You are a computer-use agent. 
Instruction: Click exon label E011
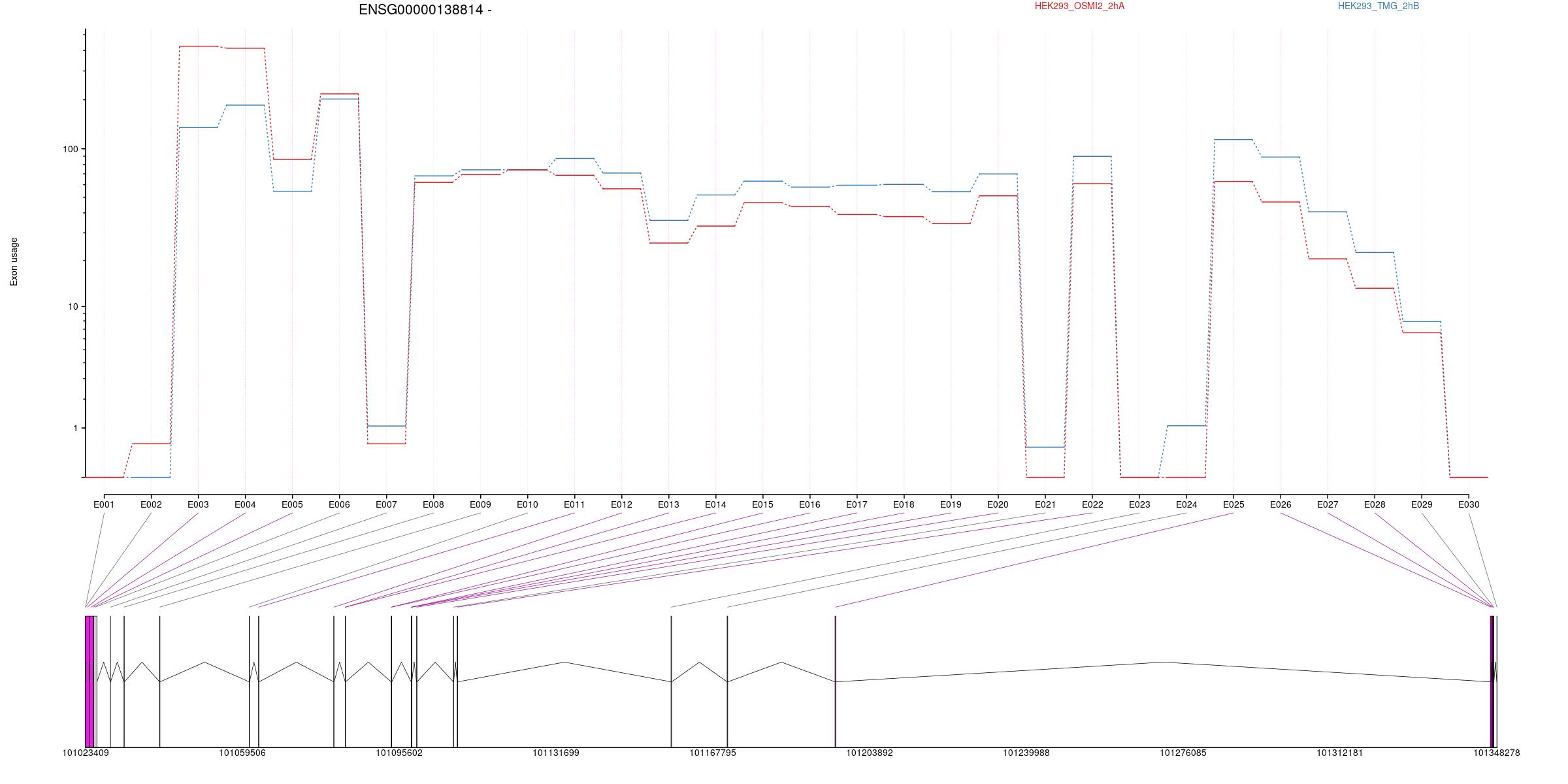click(x=574, y=504)
